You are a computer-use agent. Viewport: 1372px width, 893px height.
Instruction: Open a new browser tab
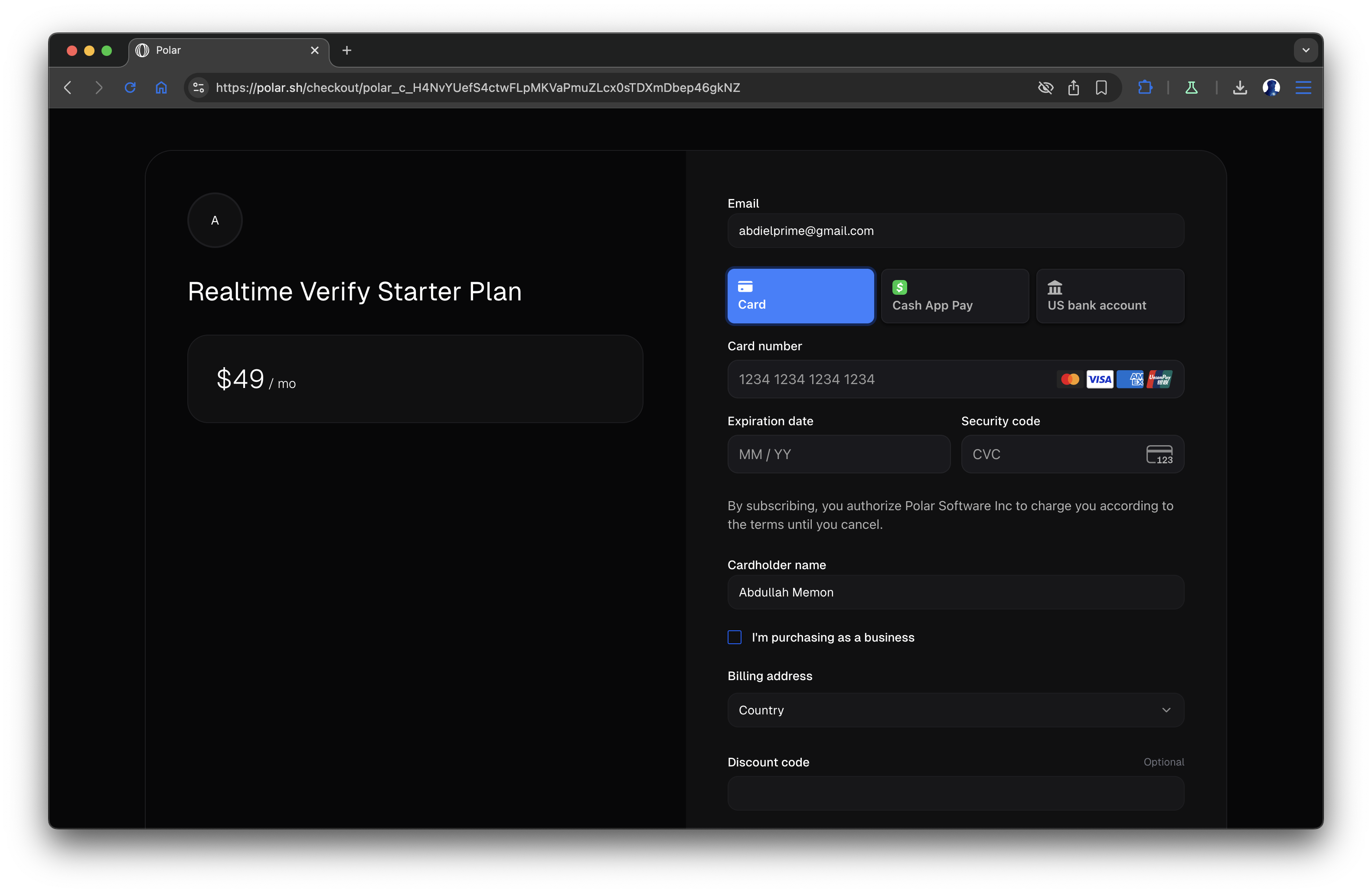pyautogui.click(x=346, y=51)
